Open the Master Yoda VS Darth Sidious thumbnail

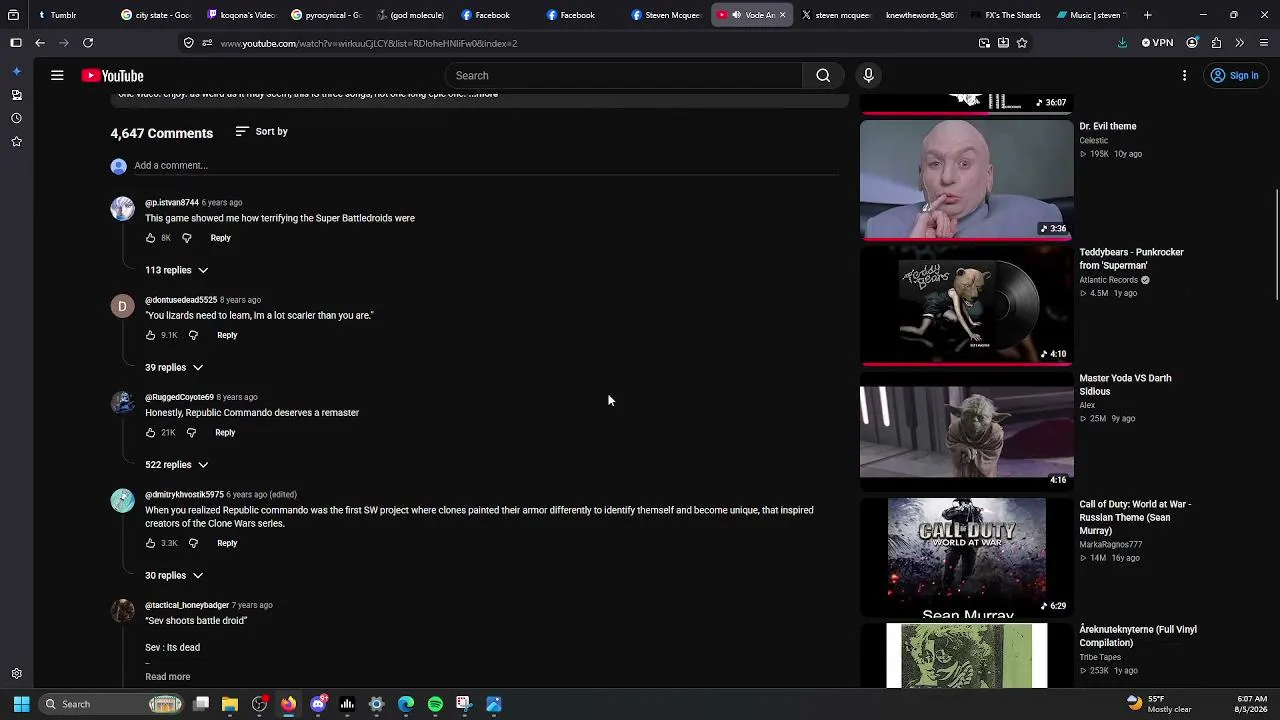click(x=967, y=431)
